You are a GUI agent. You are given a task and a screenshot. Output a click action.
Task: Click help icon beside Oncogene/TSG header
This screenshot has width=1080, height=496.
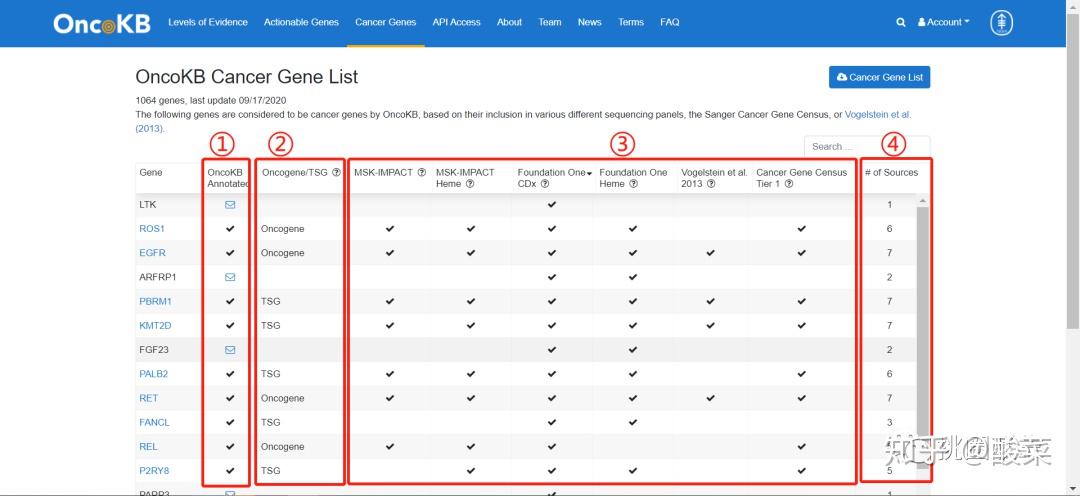pos(336,172)
